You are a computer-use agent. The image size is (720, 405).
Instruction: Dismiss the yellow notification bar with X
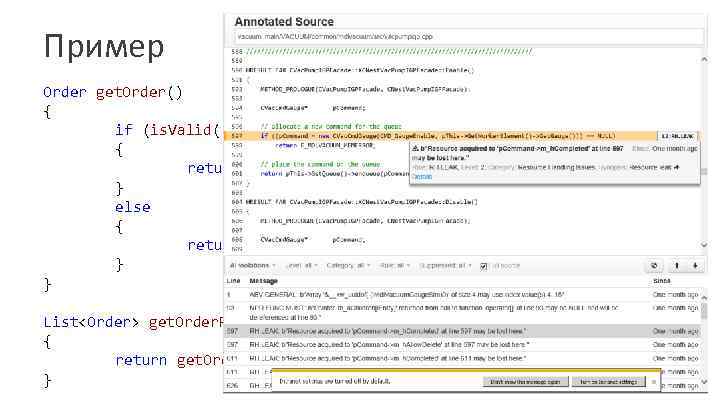pos(654,382)
